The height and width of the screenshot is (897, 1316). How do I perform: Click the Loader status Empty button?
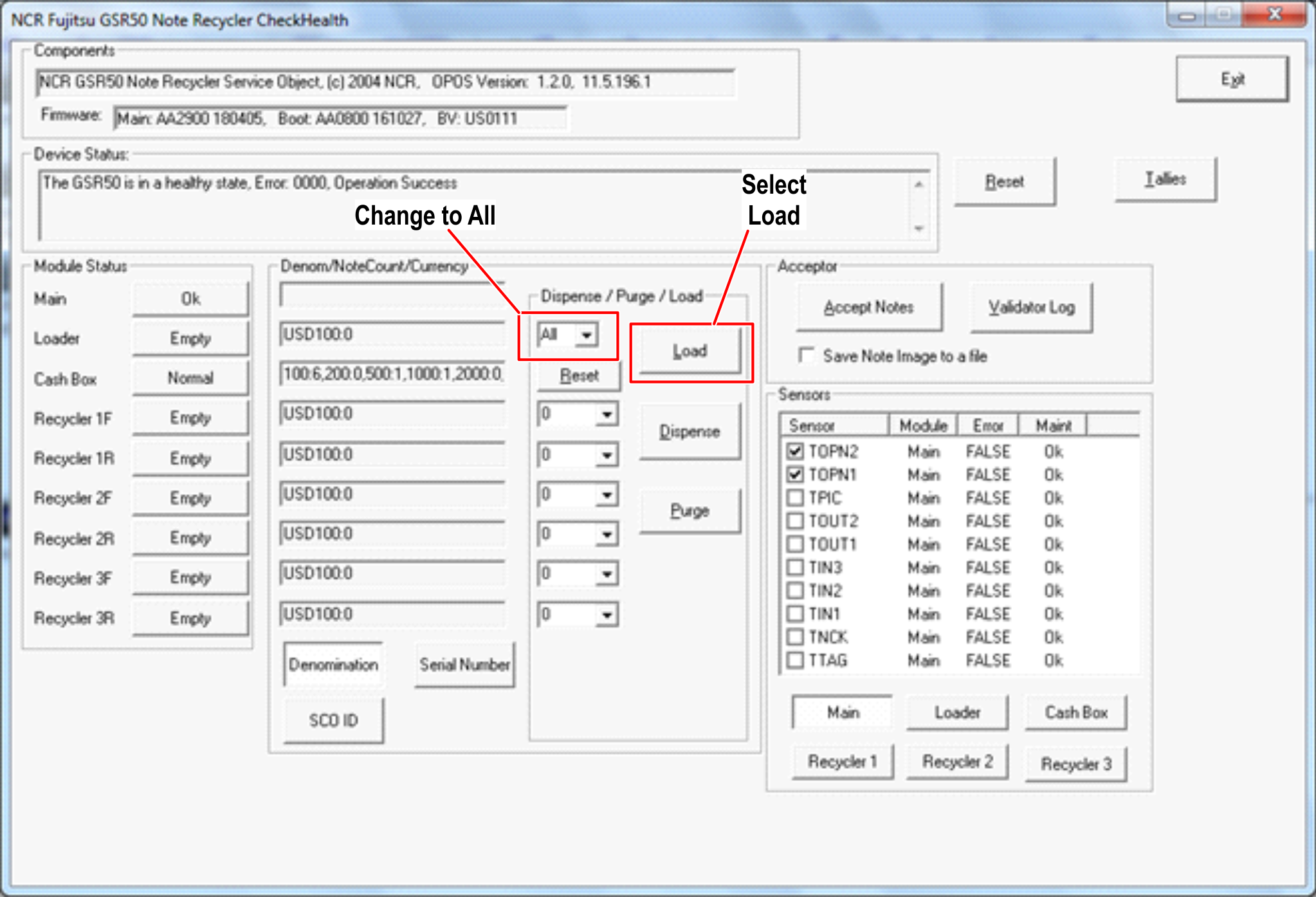tap(190, 338)
